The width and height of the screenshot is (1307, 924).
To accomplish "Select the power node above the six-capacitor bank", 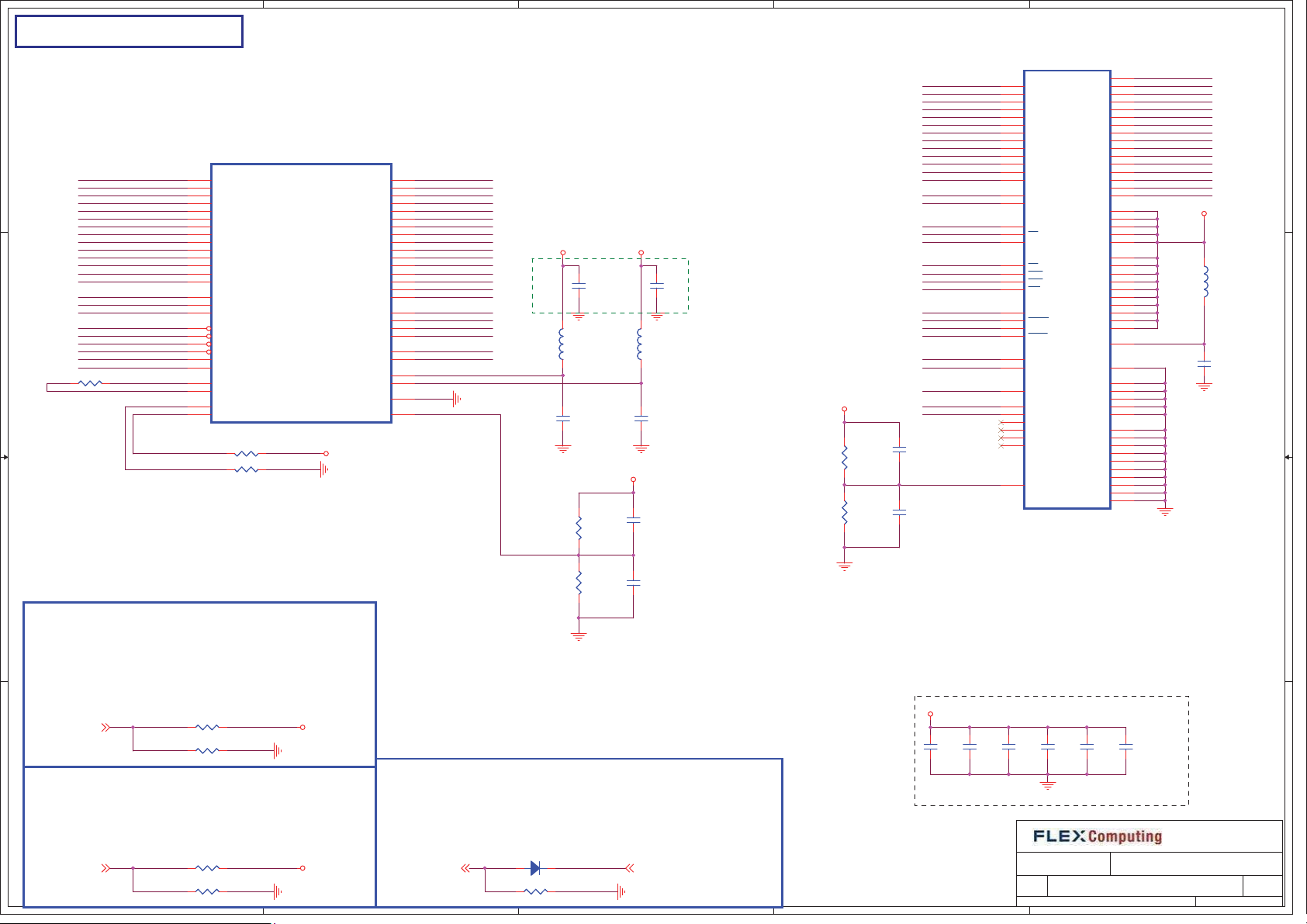I will (x=930, y=715).
